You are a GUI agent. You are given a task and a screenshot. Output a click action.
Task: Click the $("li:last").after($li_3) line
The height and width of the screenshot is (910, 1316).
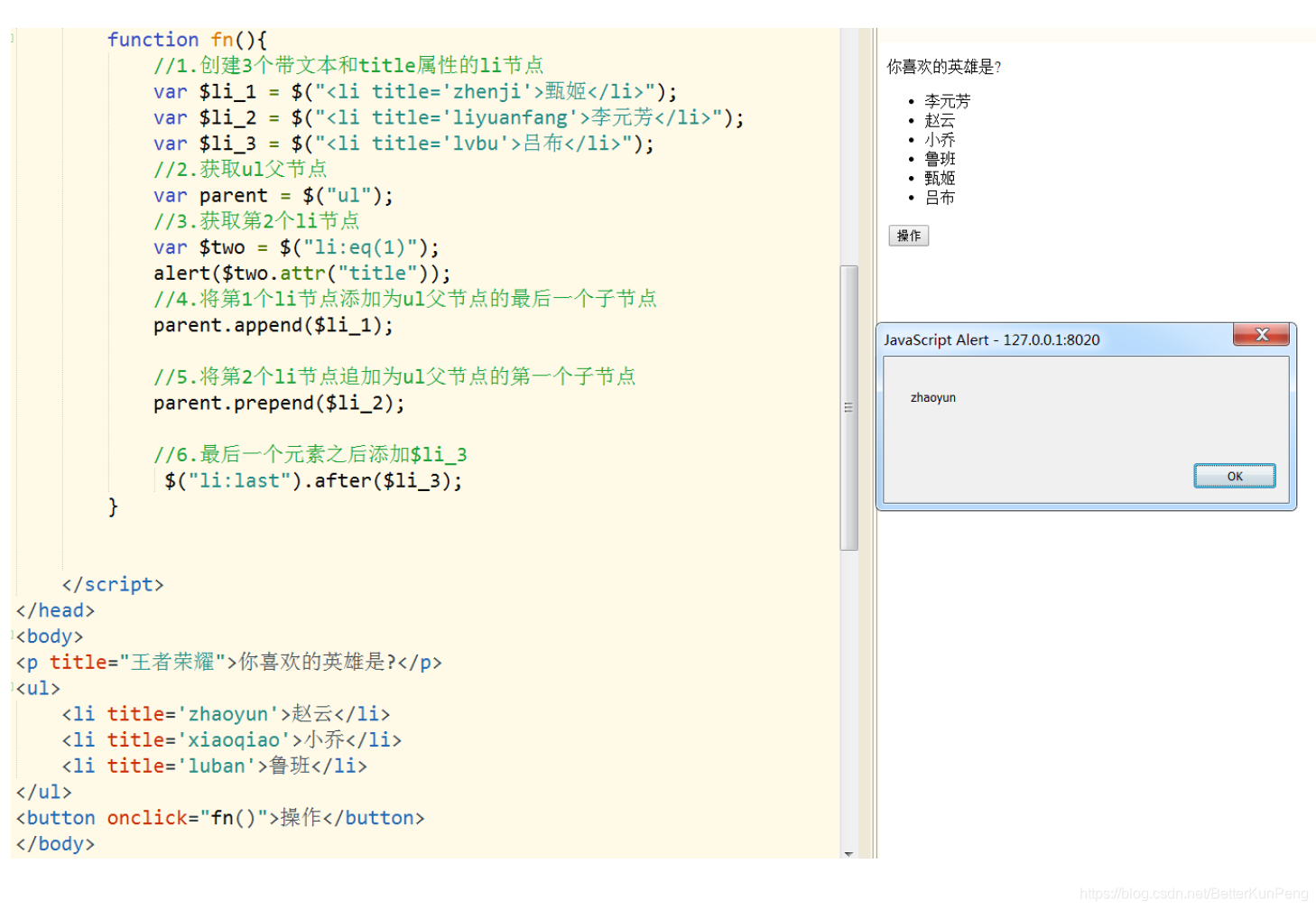313,480
